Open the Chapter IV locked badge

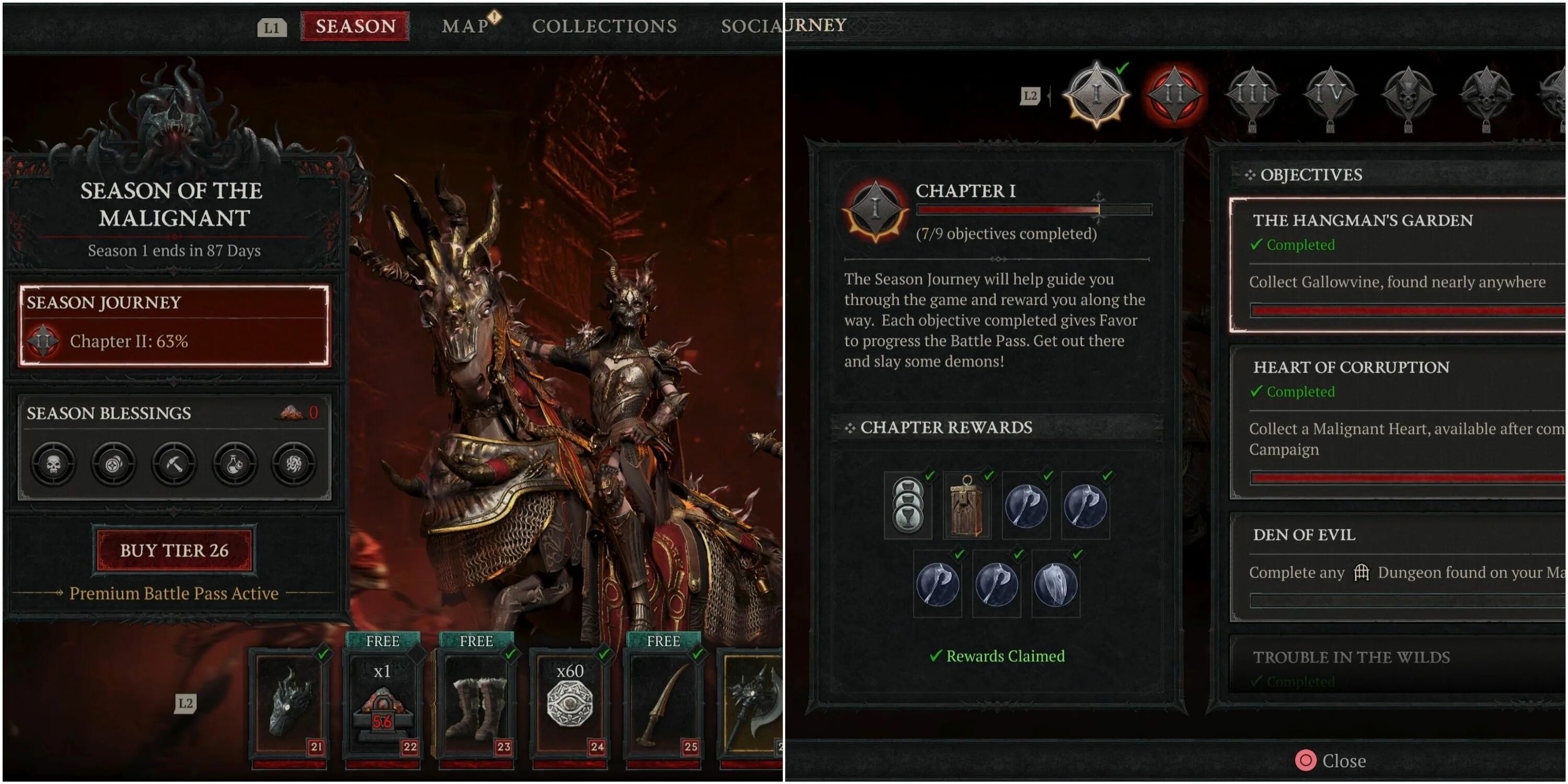[1330, 96]
